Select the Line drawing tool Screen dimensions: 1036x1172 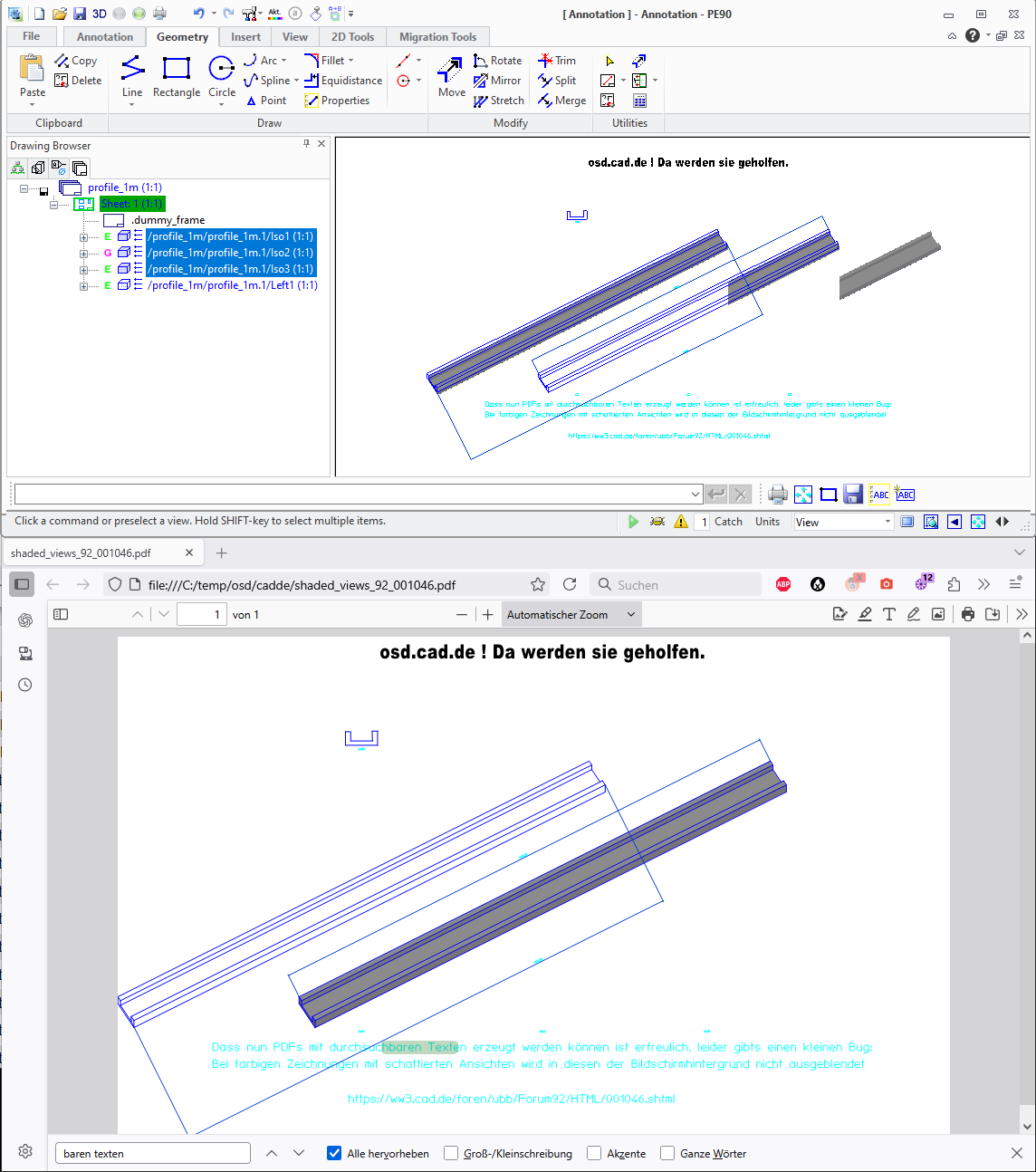132,78
